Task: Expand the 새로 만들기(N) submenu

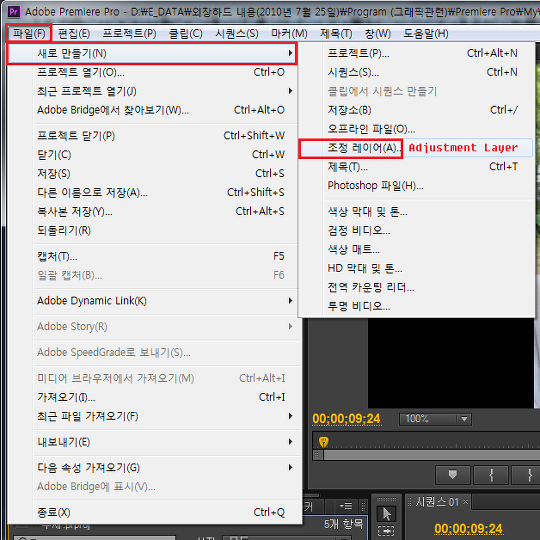Action: point(152,53)
